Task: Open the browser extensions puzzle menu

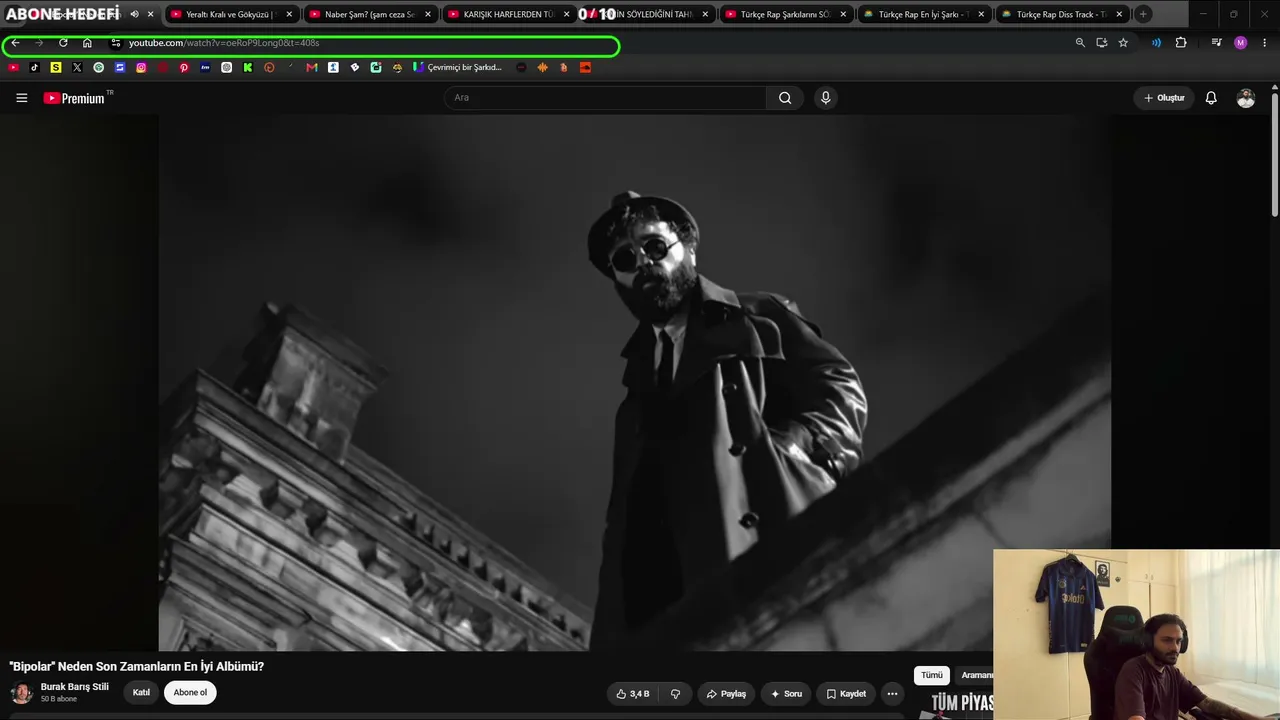Action: click(x=1181, y=43)
